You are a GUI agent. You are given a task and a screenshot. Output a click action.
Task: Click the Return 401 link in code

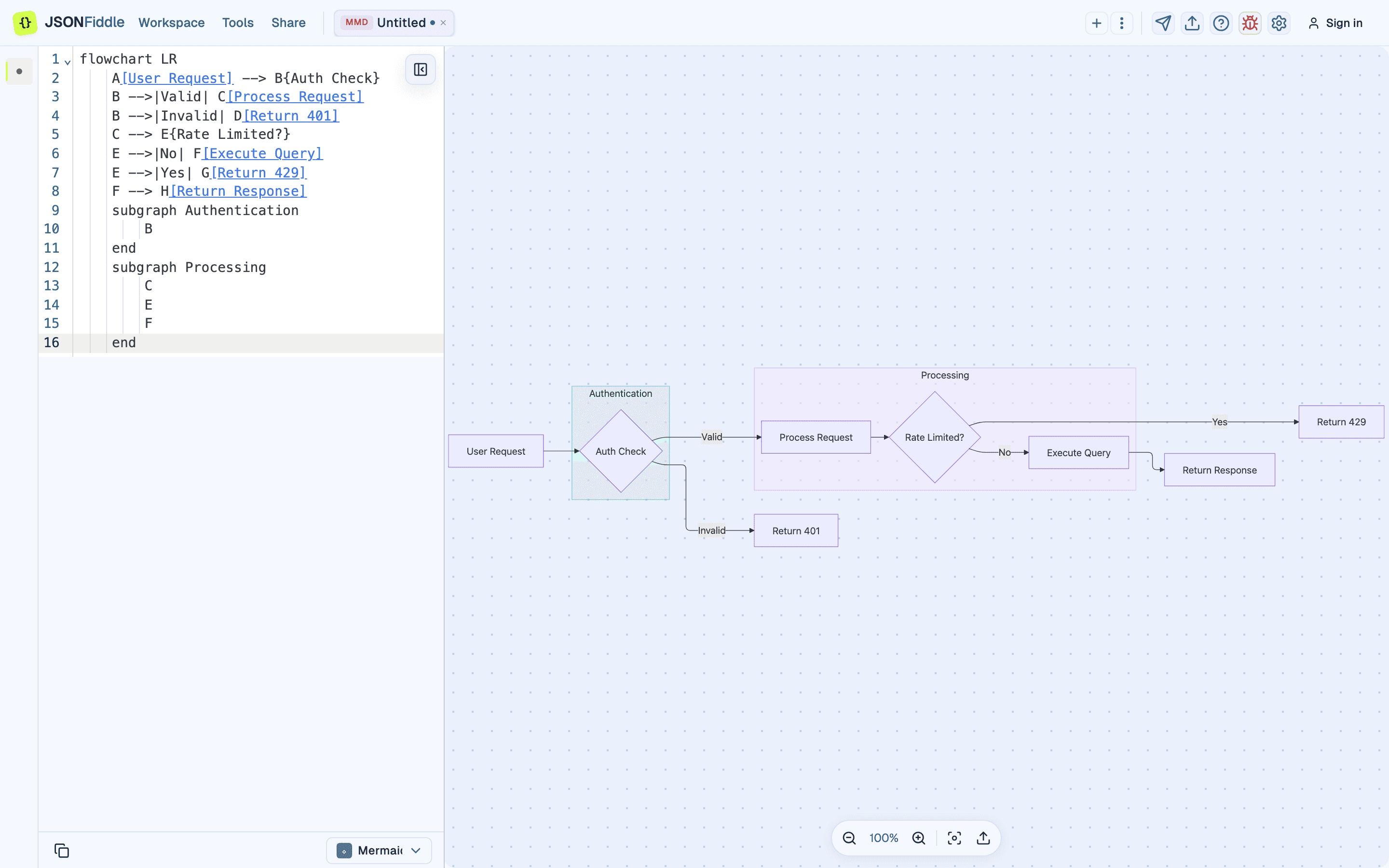point(291,115)
